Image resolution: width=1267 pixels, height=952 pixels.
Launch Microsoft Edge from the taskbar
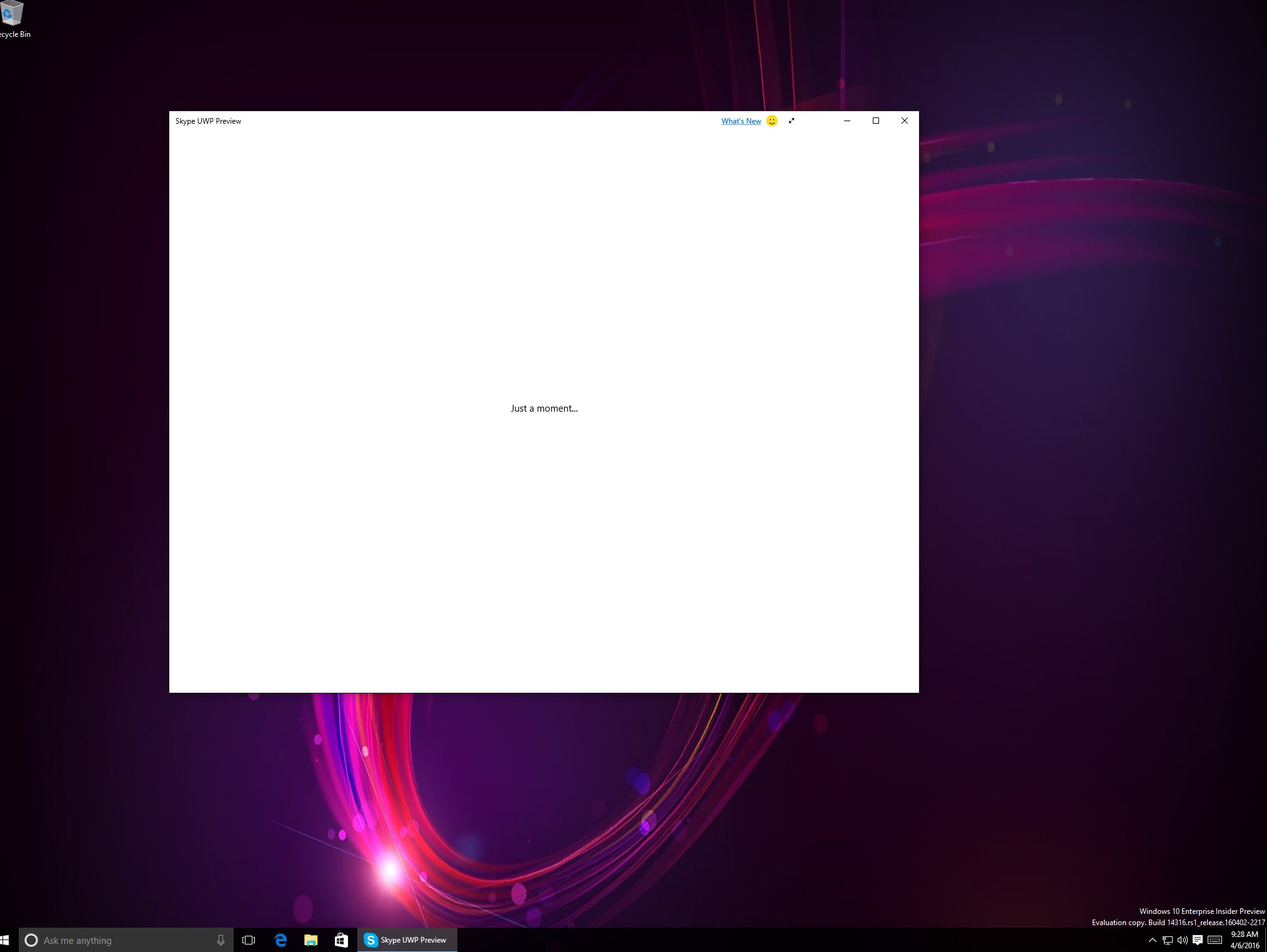coord(281,940)
